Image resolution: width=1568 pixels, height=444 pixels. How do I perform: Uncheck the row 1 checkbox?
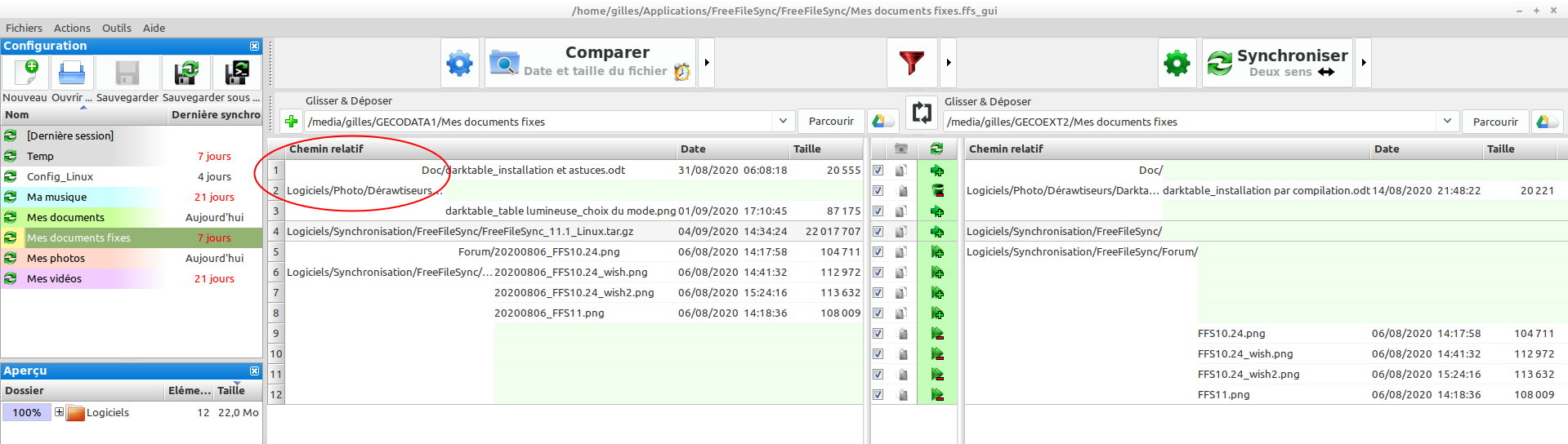pos(878,171)
